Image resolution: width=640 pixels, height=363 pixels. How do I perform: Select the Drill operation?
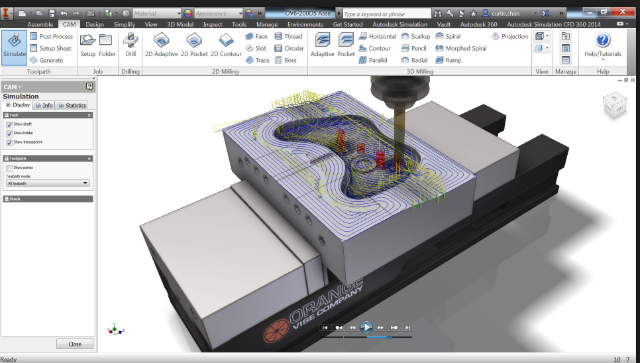(131, 45)
